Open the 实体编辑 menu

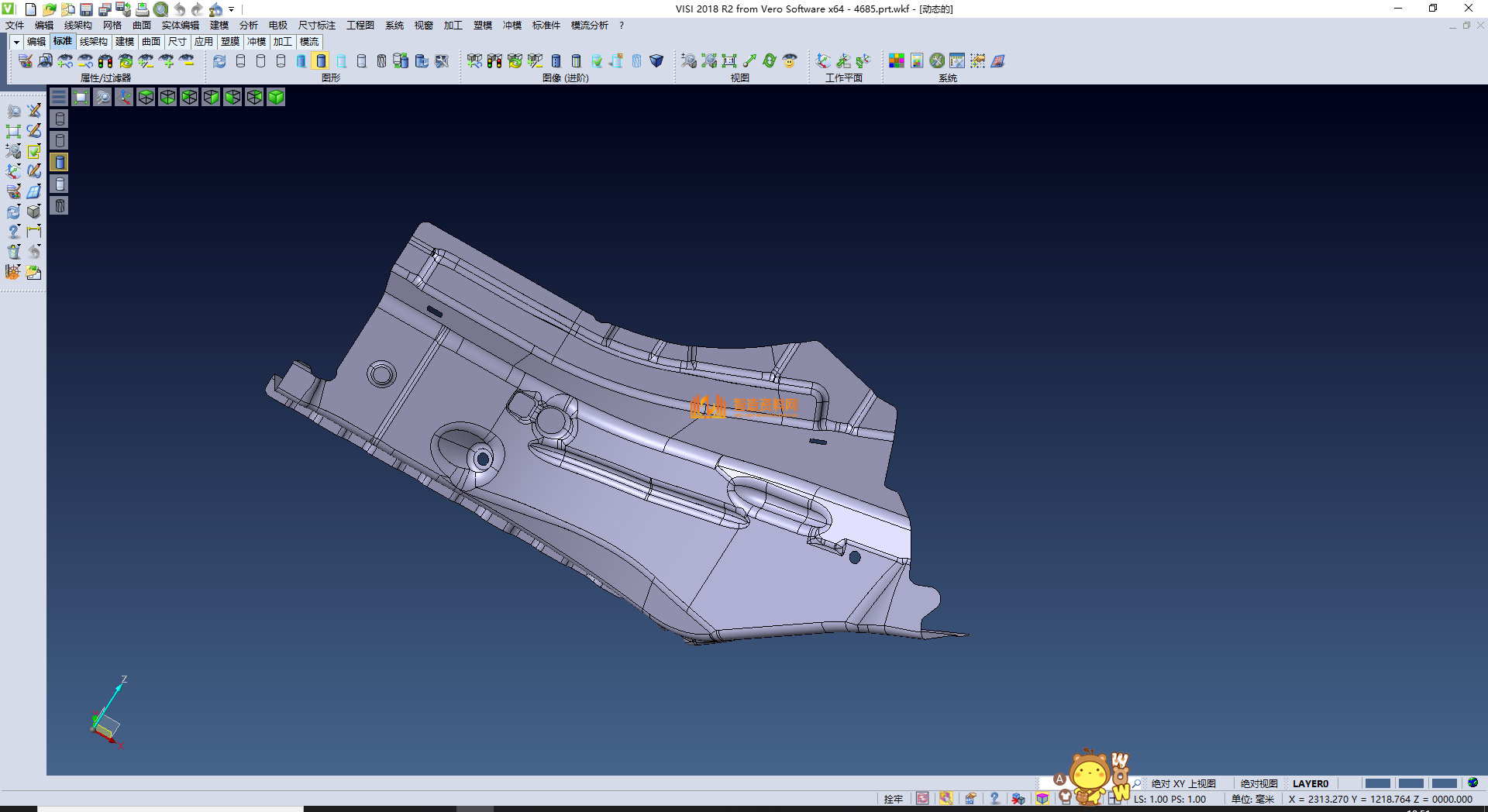click(180, 26)
